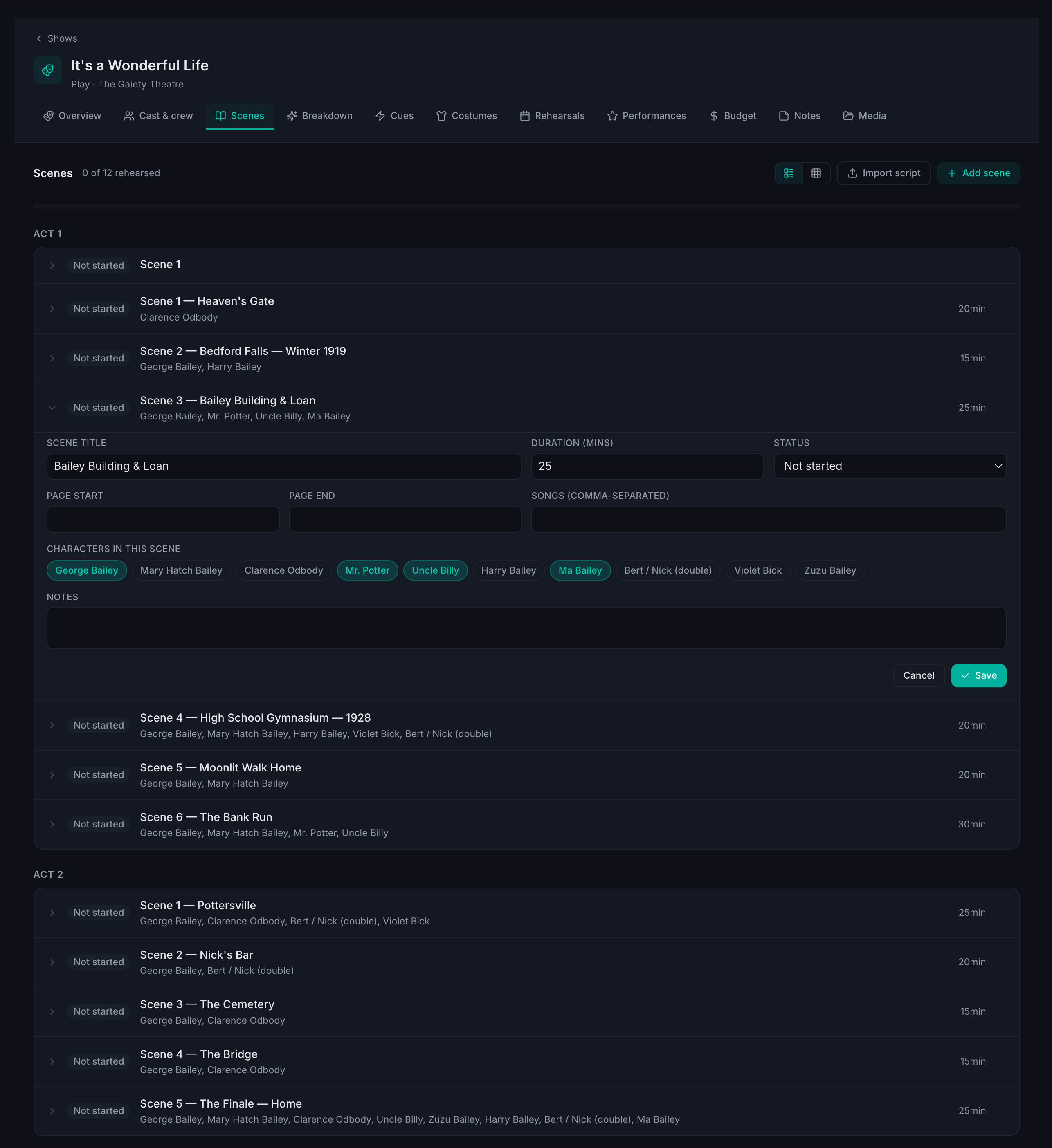Viewport: 1052px width, 1148px height.
Task: Click the Add scene button
Action: 978,173
